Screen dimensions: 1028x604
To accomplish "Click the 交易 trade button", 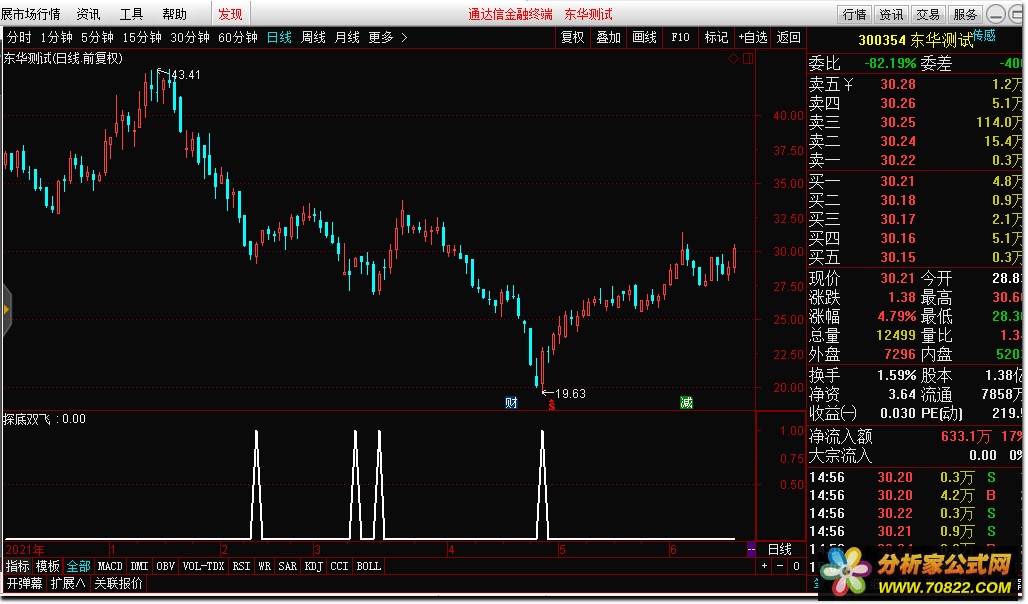I will click(928, 14).
